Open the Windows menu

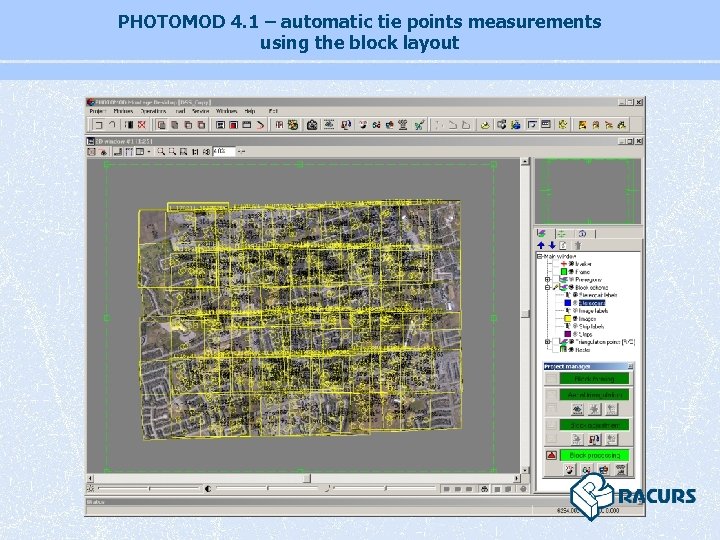tap(226, 111)
